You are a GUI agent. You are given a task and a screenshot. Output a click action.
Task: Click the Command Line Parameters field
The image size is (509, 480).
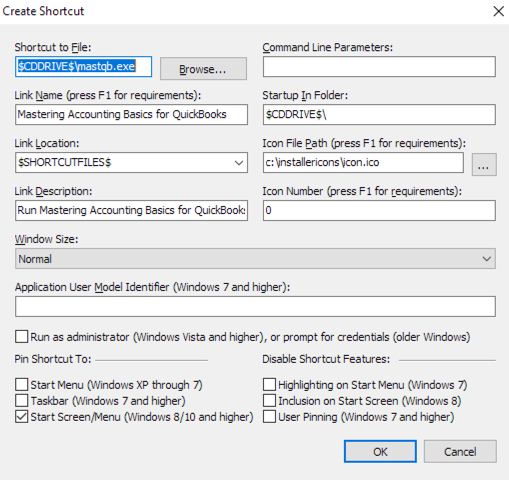pyautogui.click(x=379, y=67)
